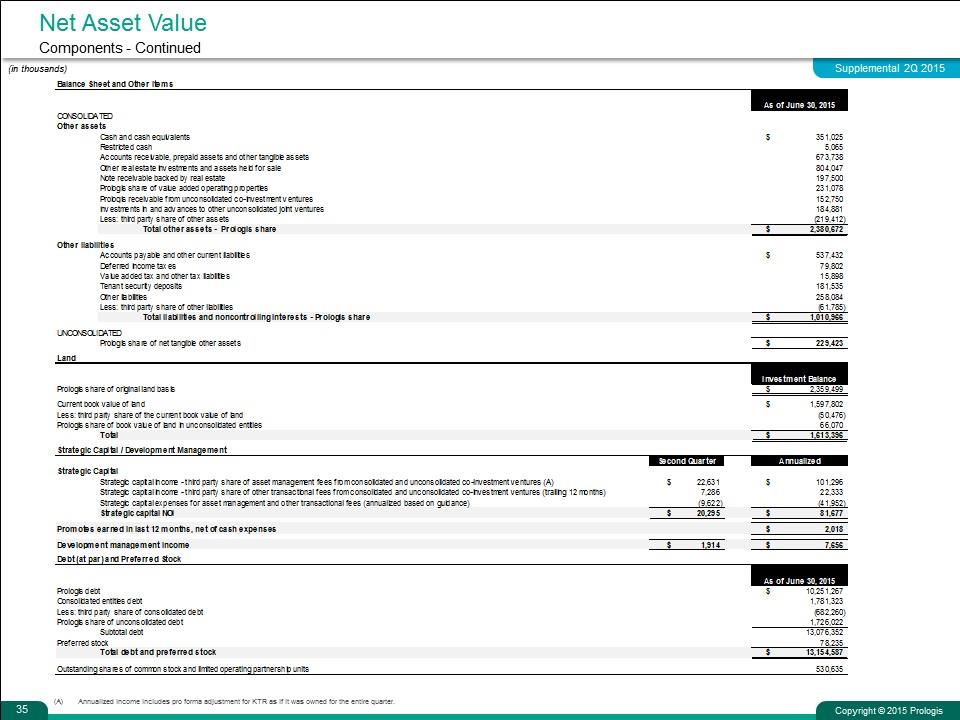
Task: Select 'Tenant security deposits' row label
Action: click(141, 286)
